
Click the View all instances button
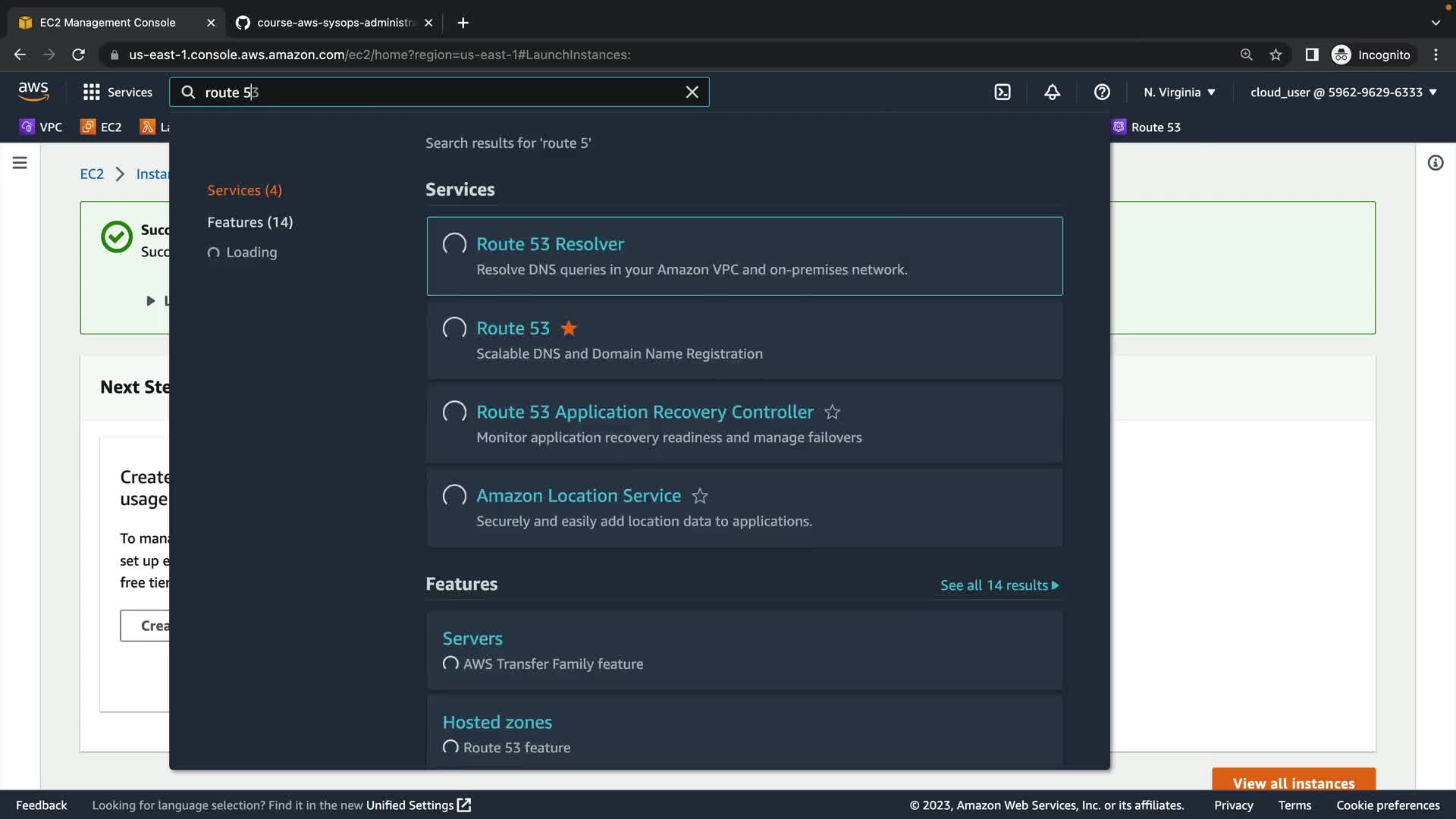click(x=1293, y=783)
